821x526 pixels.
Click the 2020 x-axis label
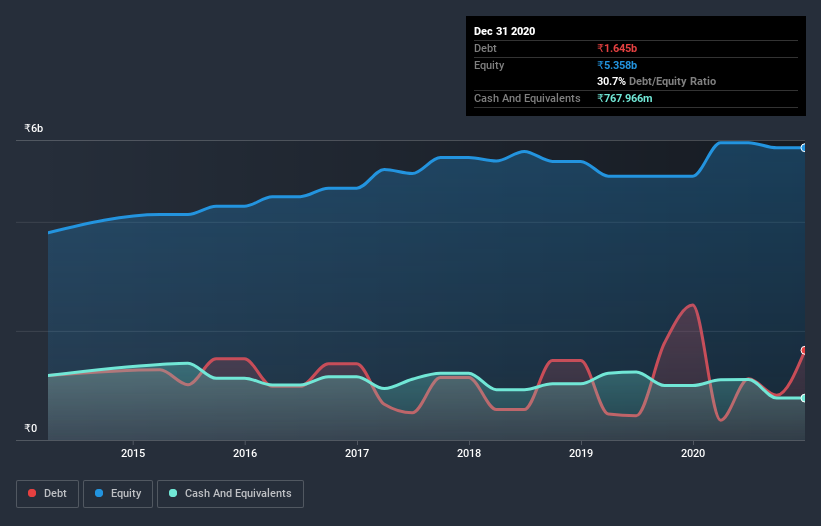pyautogui.click(x=693, y=453)
